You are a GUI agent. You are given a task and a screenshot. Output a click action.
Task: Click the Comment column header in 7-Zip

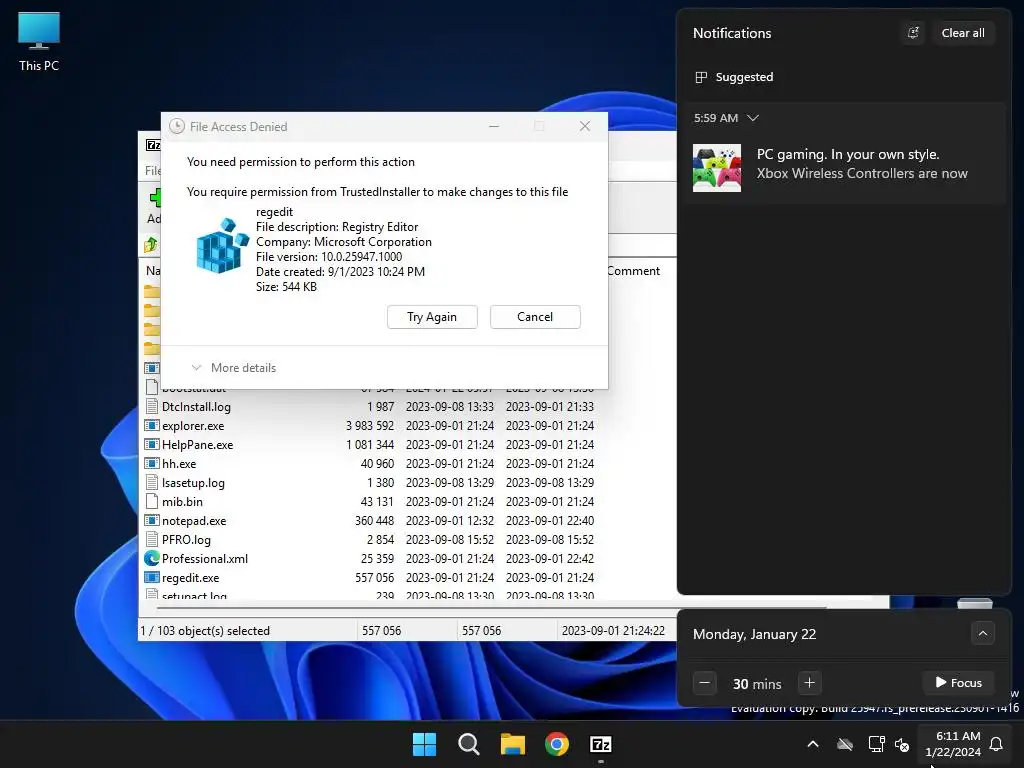click(x=633, y=271)
